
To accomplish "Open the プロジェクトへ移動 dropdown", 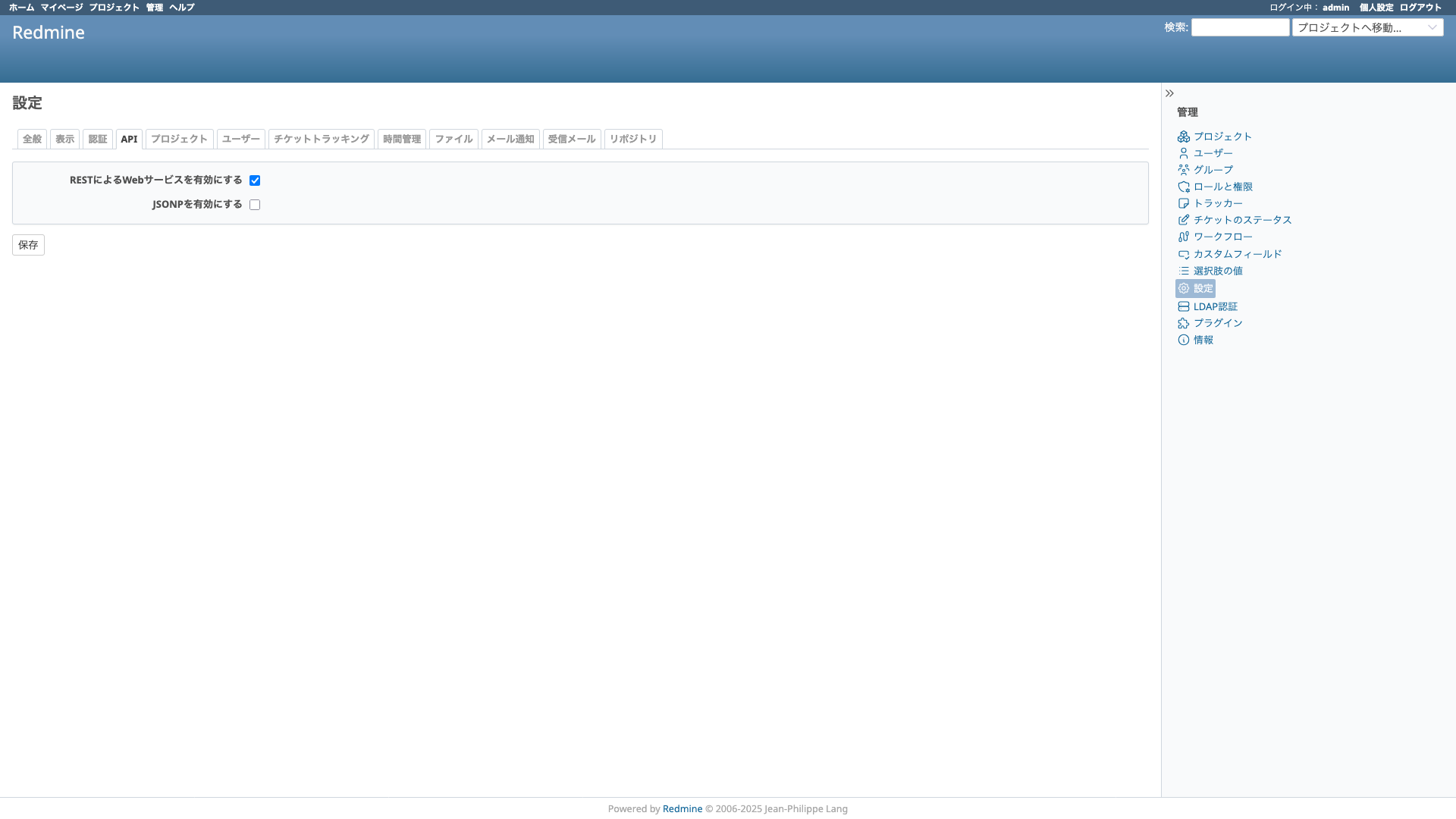I will tap(1367, 27).
